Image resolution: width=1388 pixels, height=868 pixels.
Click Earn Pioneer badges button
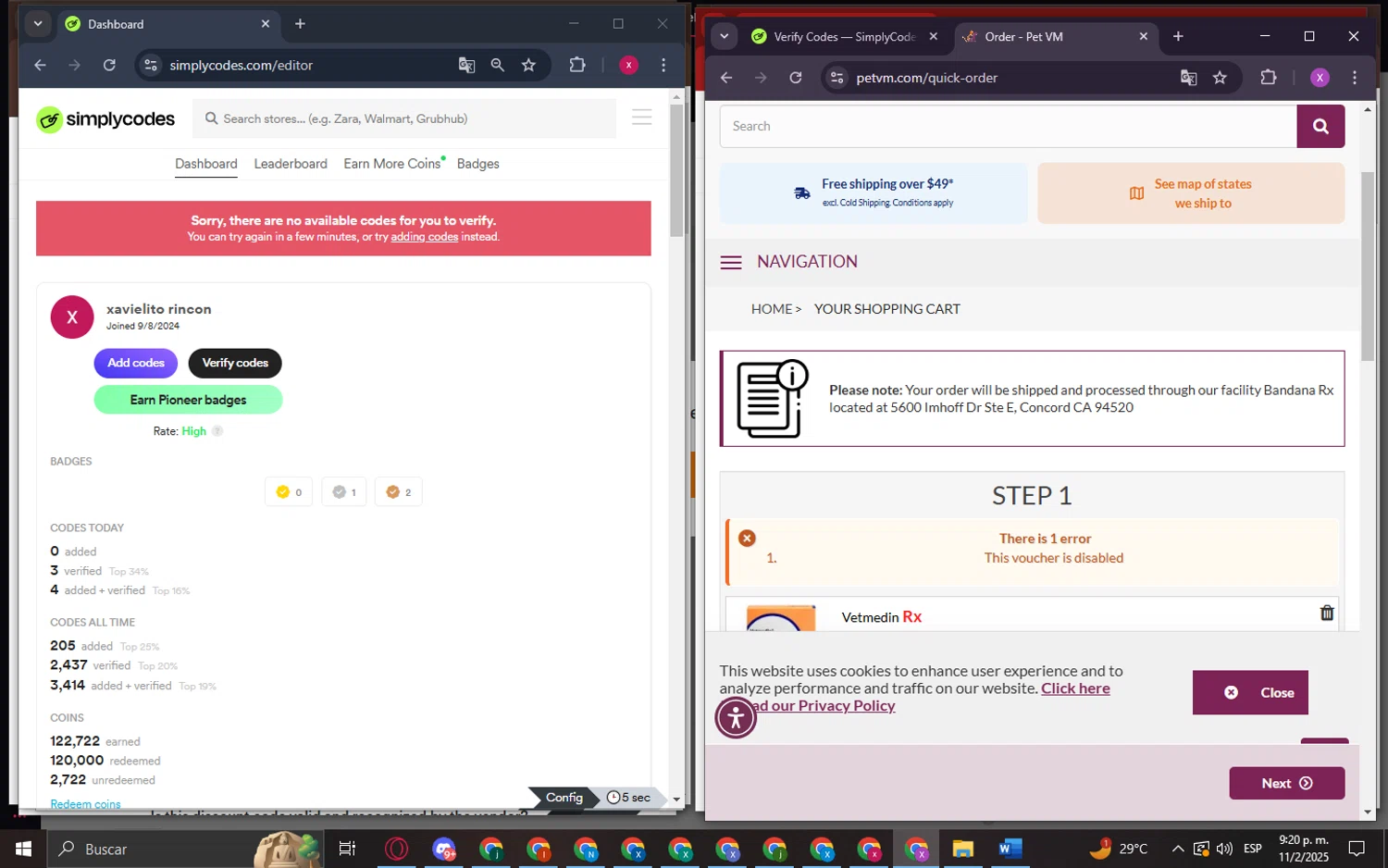pos(188,400)
